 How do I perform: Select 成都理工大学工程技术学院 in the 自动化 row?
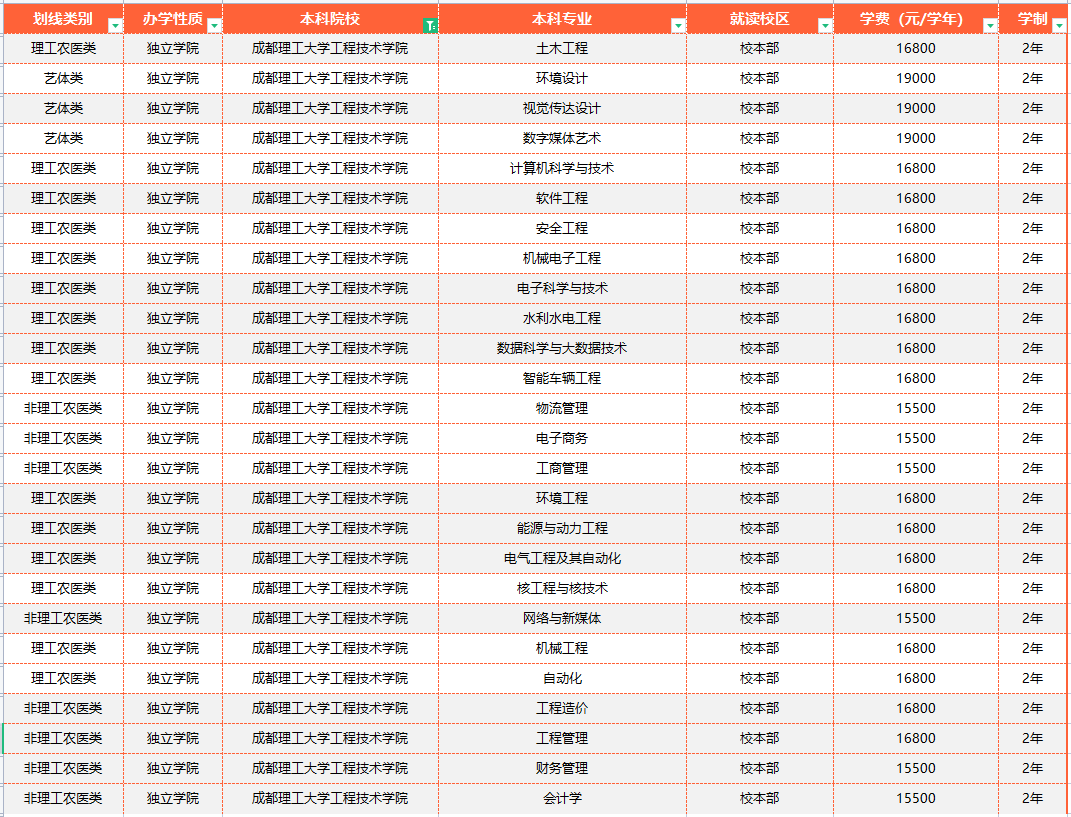330,679
